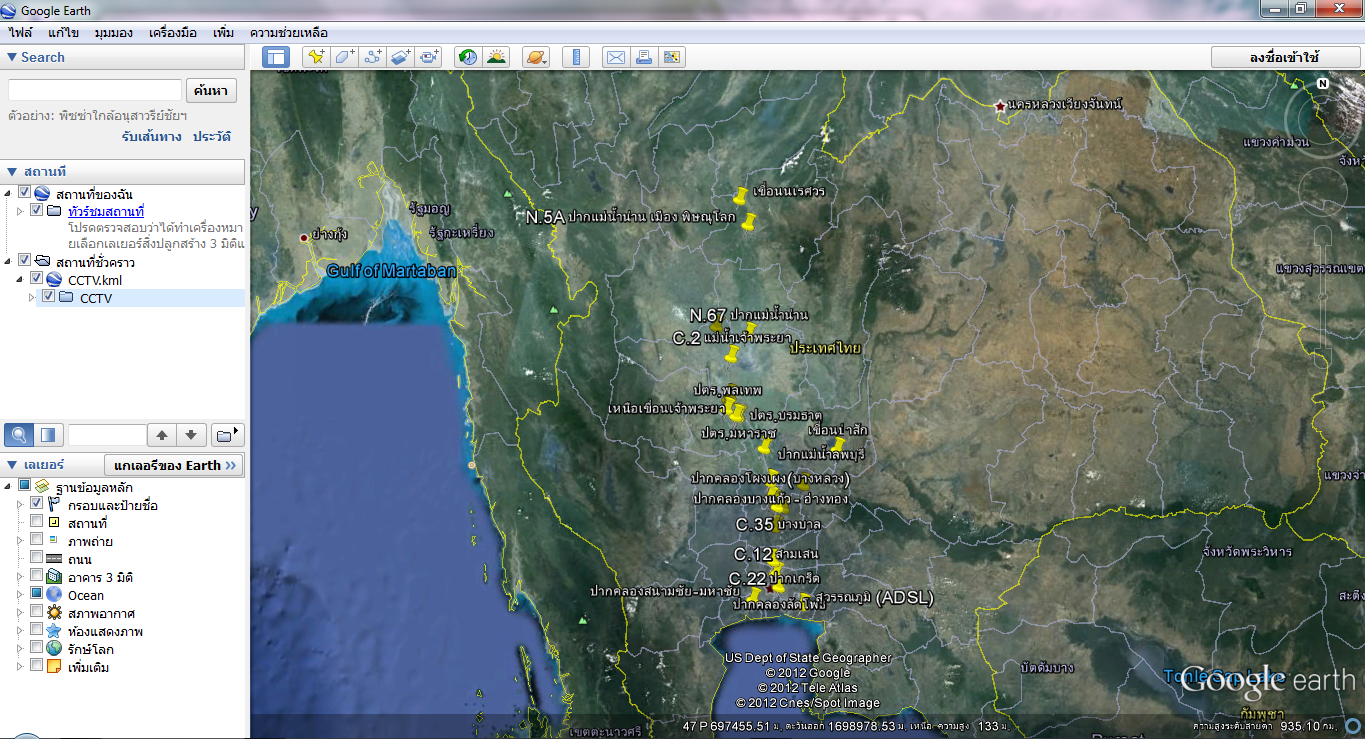Image resolution: width=1365 pixels, height=739 pixels.
Task: Select the Add Polygon tool
Action: pyautogui.click(x=344, y=57)
